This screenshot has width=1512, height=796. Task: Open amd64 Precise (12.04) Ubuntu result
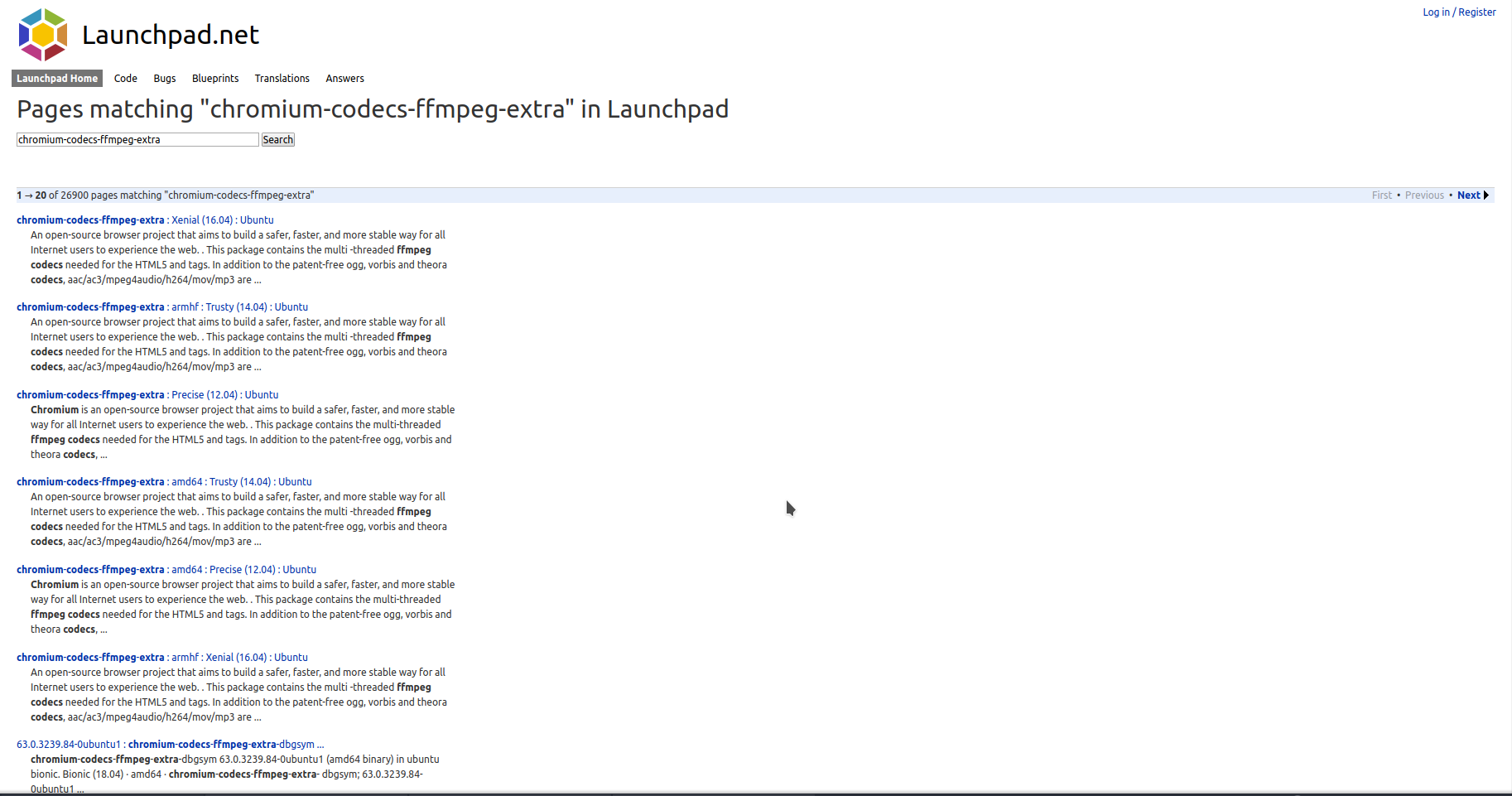point(166,570)
